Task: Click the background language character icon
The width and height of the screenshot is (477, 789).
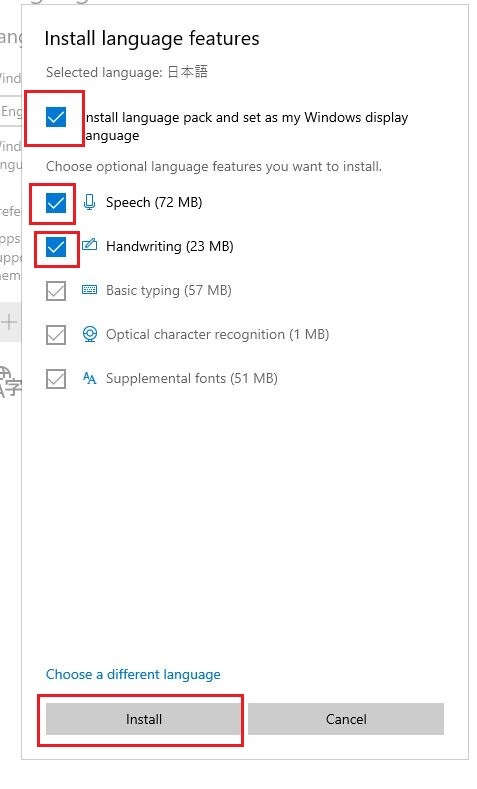Action: pos(10,381)
